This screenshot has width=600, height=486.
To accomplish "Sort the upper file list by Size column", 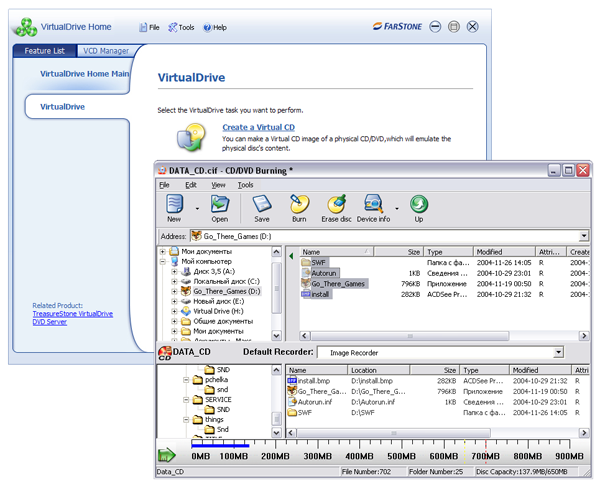I will 398,252.
